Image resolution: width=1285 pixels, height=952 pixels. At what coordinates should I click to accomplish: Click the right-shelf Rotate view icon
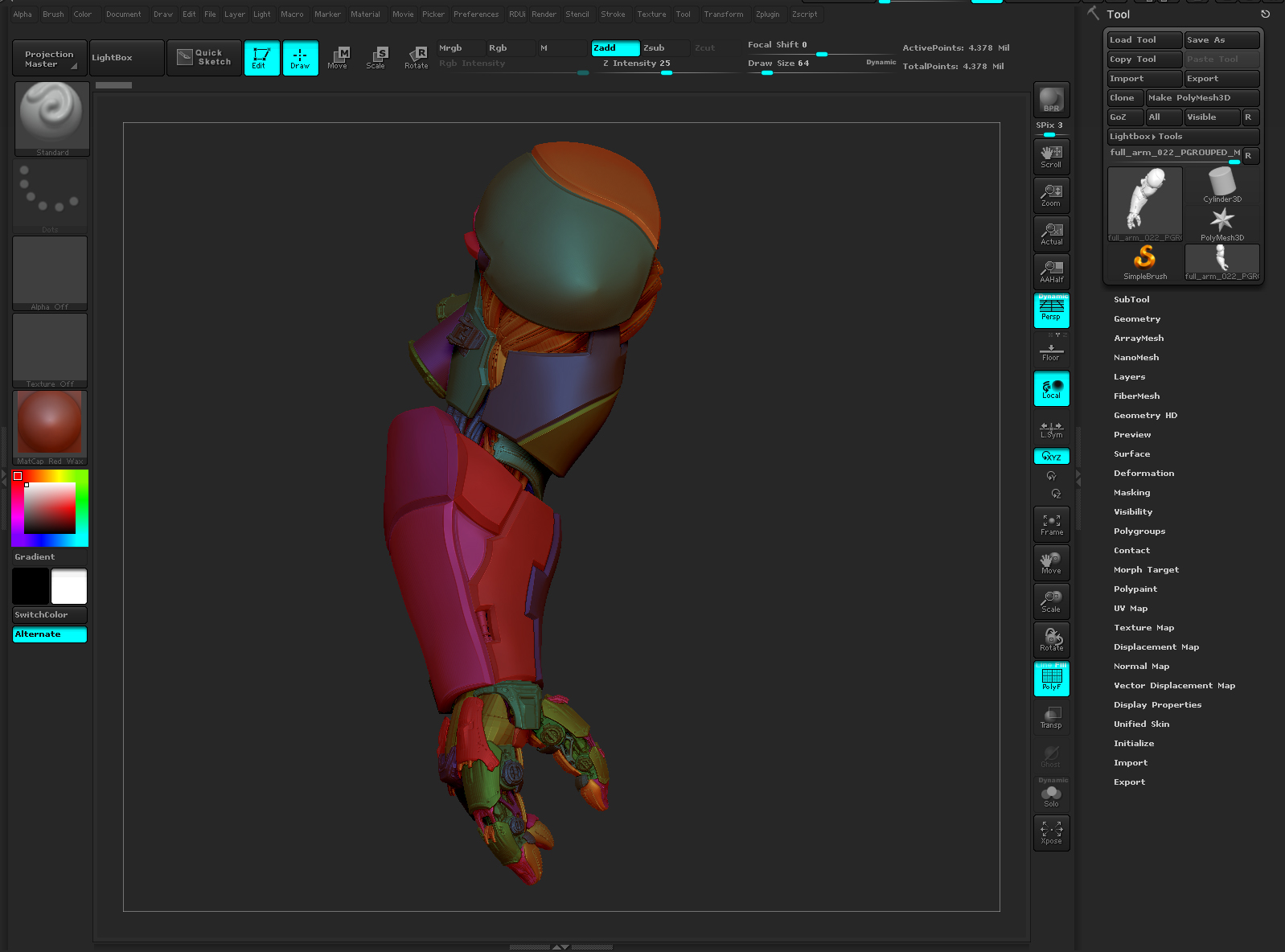[1051, 640]
